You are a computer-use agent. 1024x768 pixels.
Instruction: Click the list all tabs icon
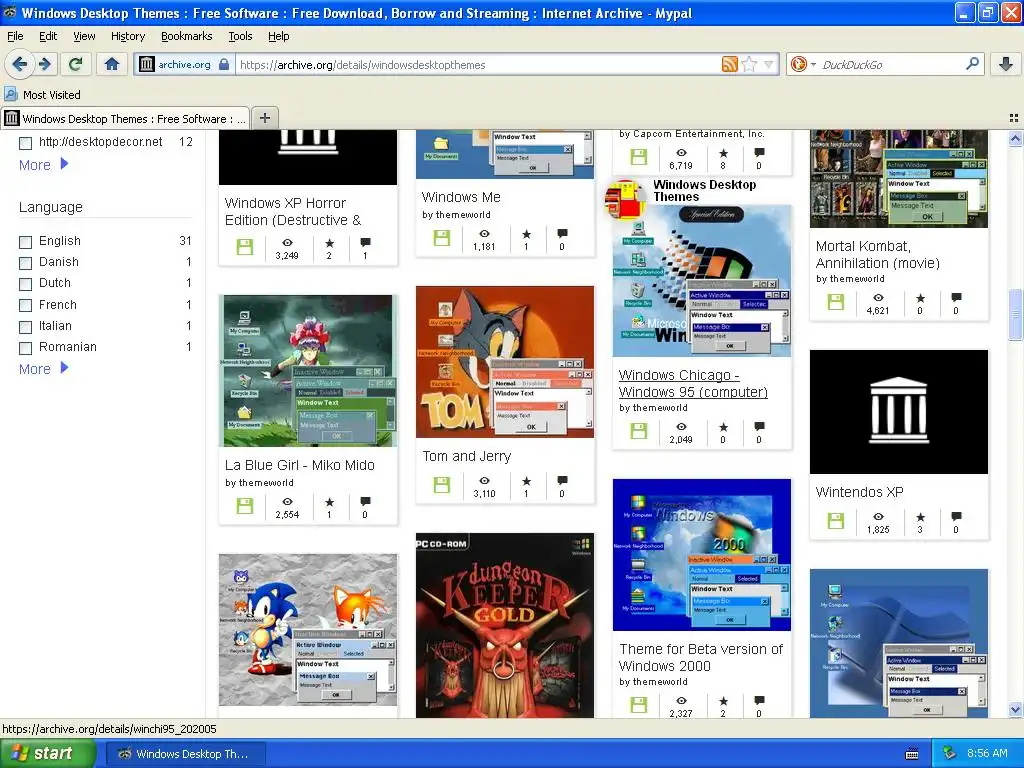[1014, 118]
